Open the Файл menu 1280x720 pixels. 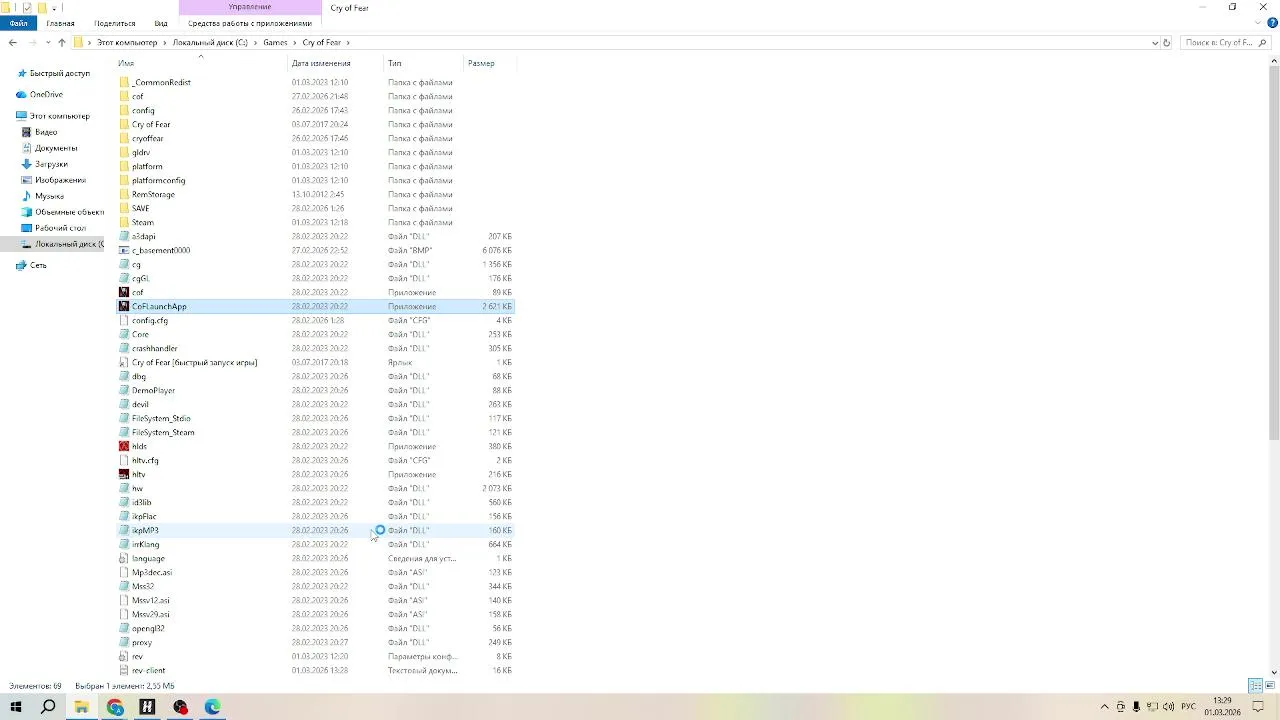[19, 23]
